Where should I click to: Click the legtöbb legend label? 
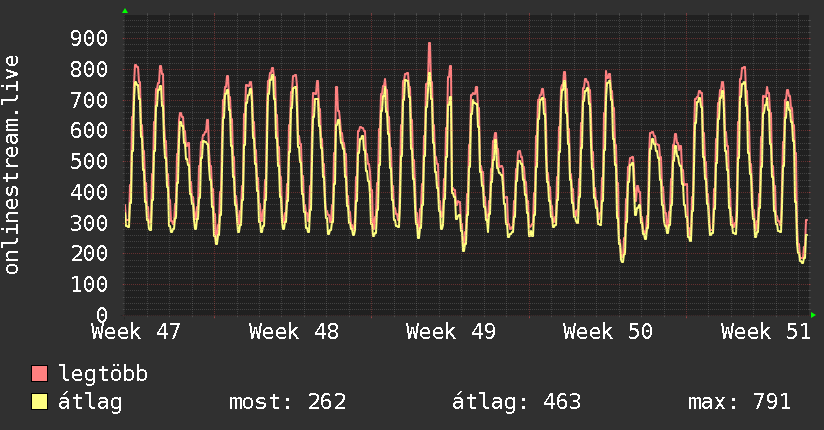[x=103, y=373]
